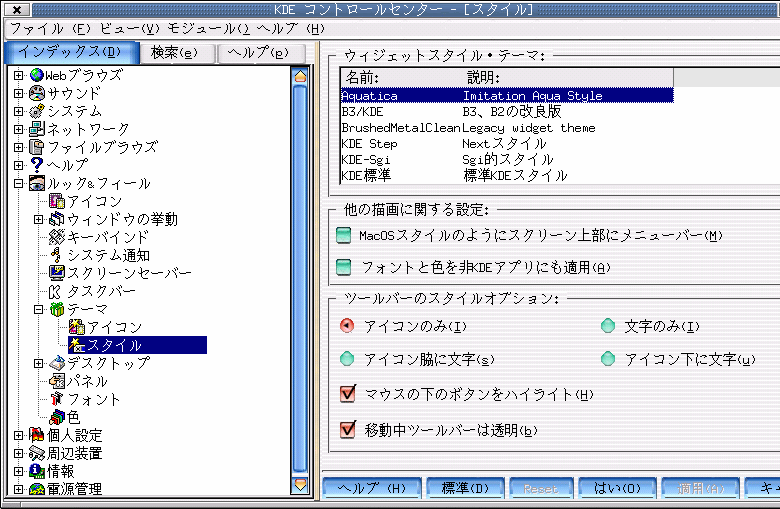780x509 pixels.
Task: Expand the Web browsing tree node
Action: pyautogui.click(x=18, y=75)
